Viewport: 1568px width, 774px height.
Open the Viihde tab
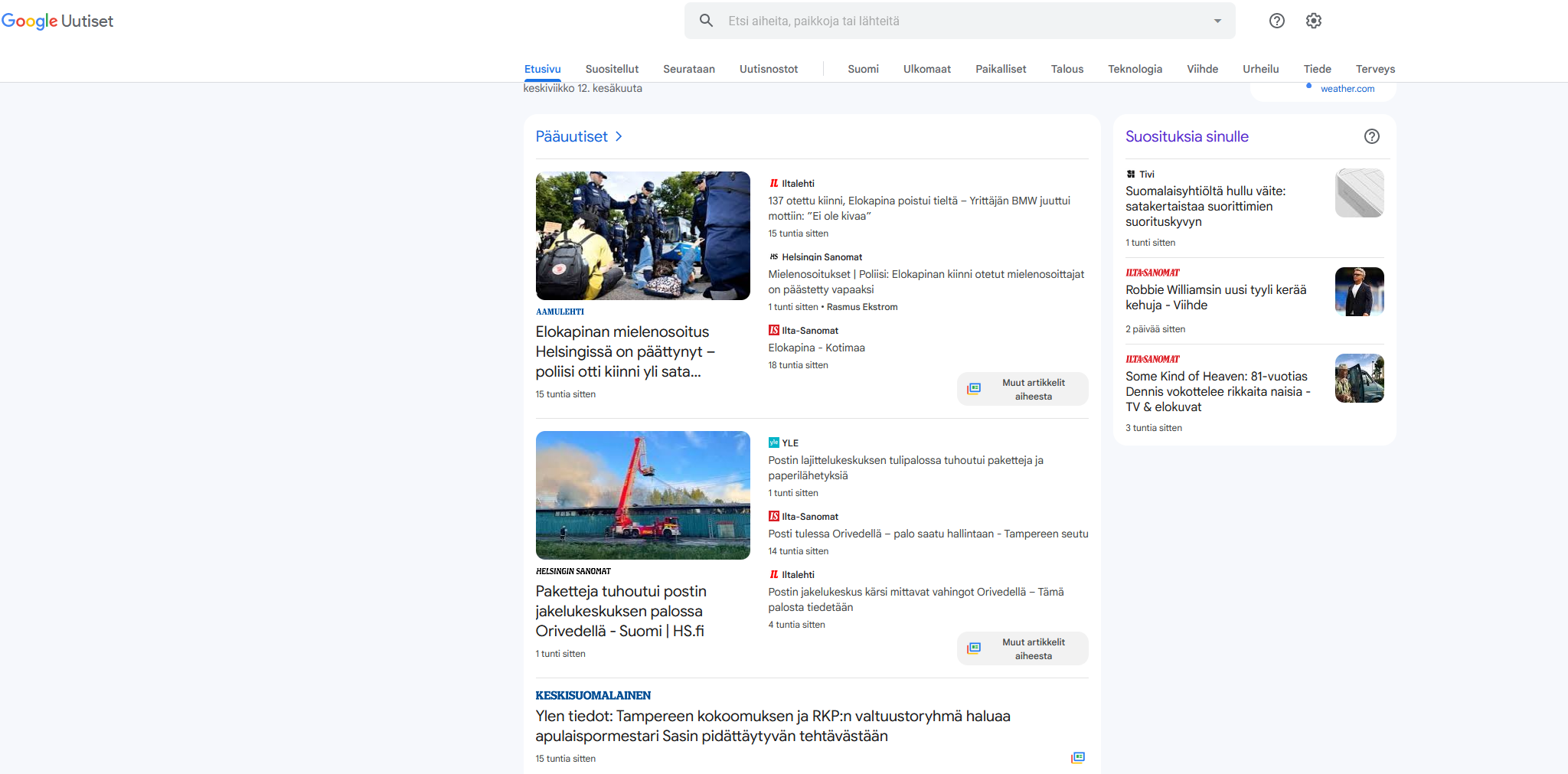point(1202,69)
